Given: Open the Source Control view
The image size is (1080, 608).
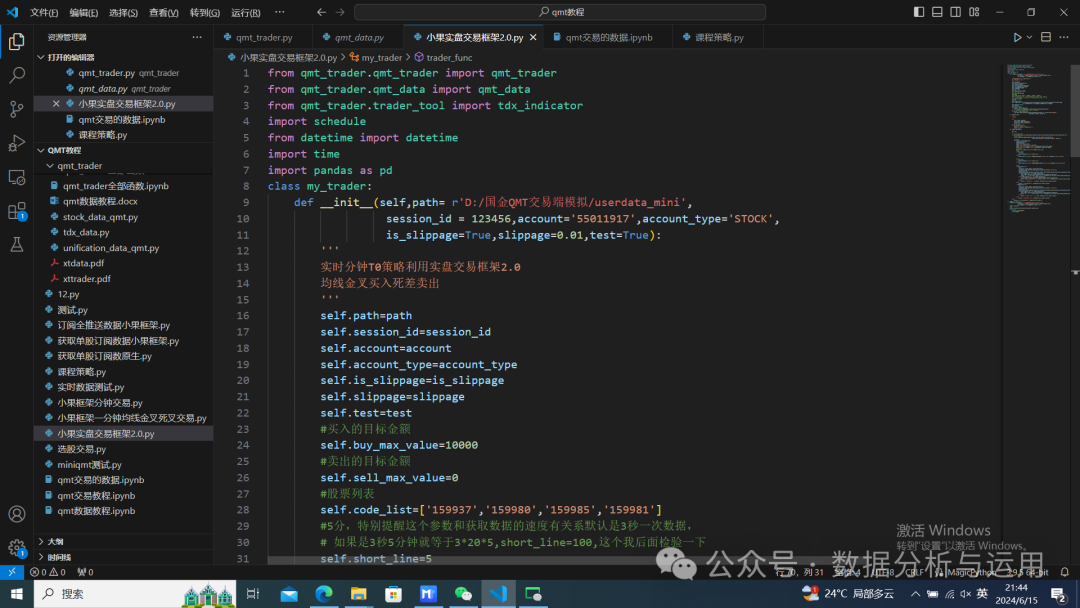Looking at the screenshot, I should pos(17,109).
